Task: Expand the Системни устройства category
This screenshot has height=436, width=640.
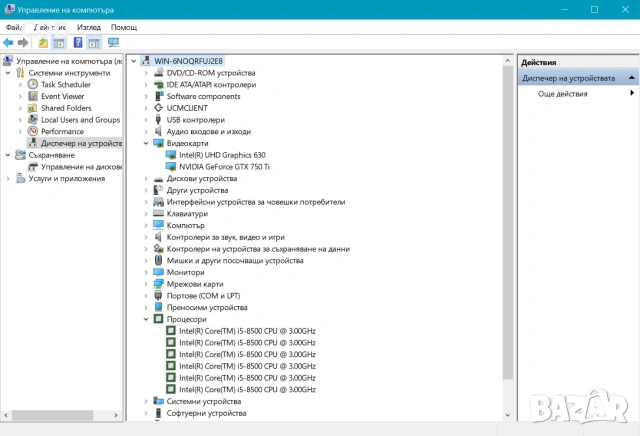Action: [x=146, y=401]
